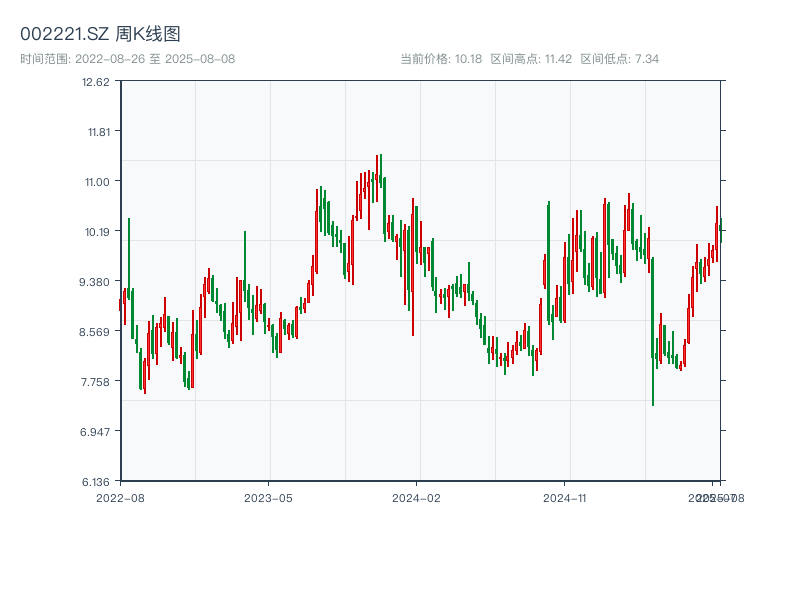This screenshot has width=800, height=600.
Task: Click the x-axis label 2022-08
Action: [x=120, y=498]
